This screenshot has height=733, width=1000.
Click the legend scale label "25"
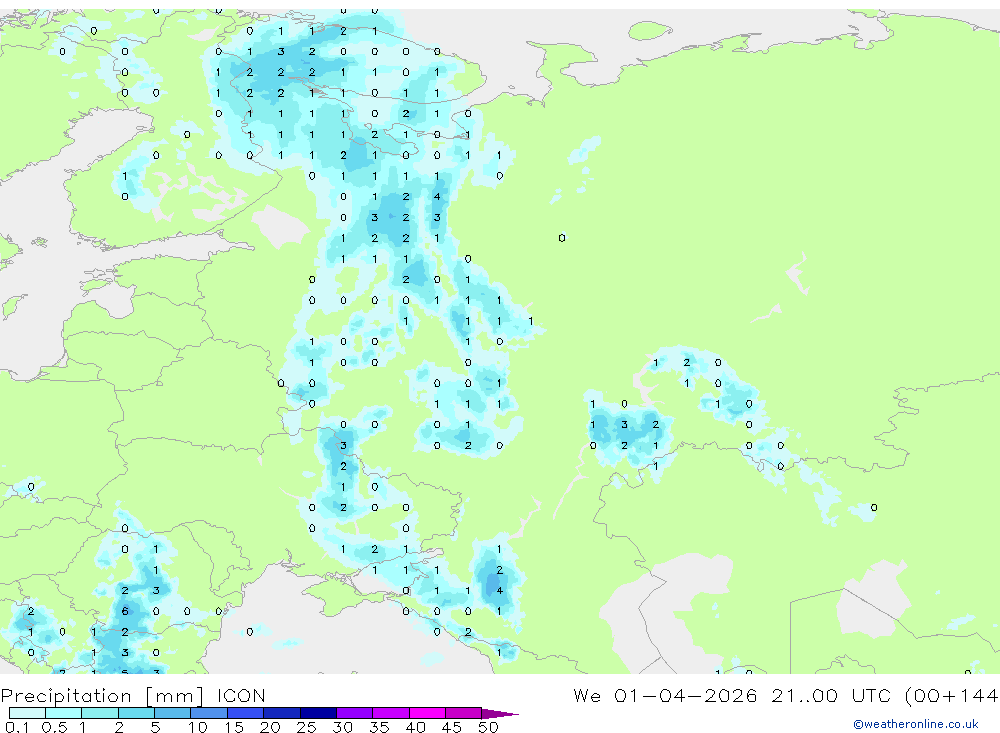click(306, 727)
